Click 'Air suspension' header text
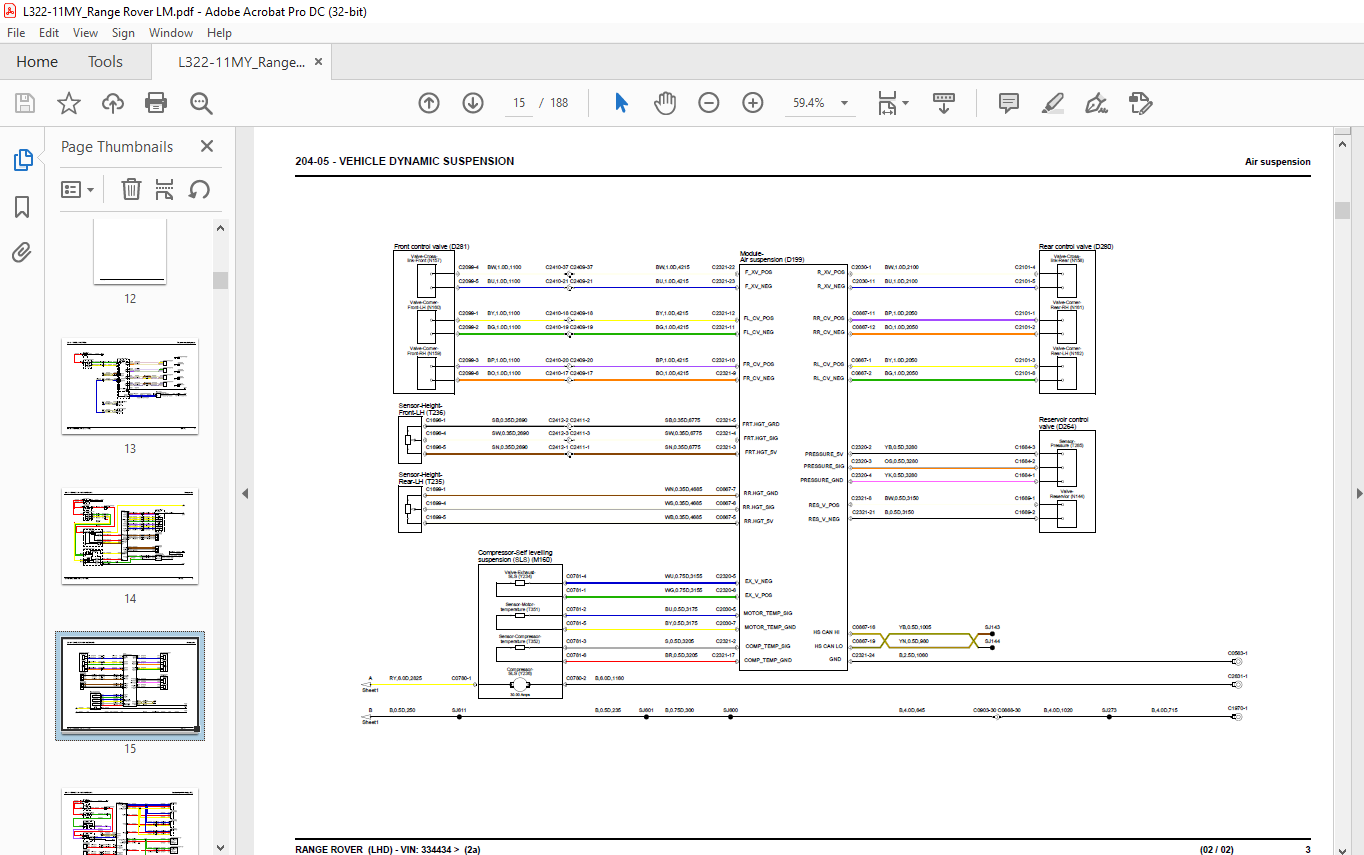This screenshot has width=1364, height=855. (1277, 161)
